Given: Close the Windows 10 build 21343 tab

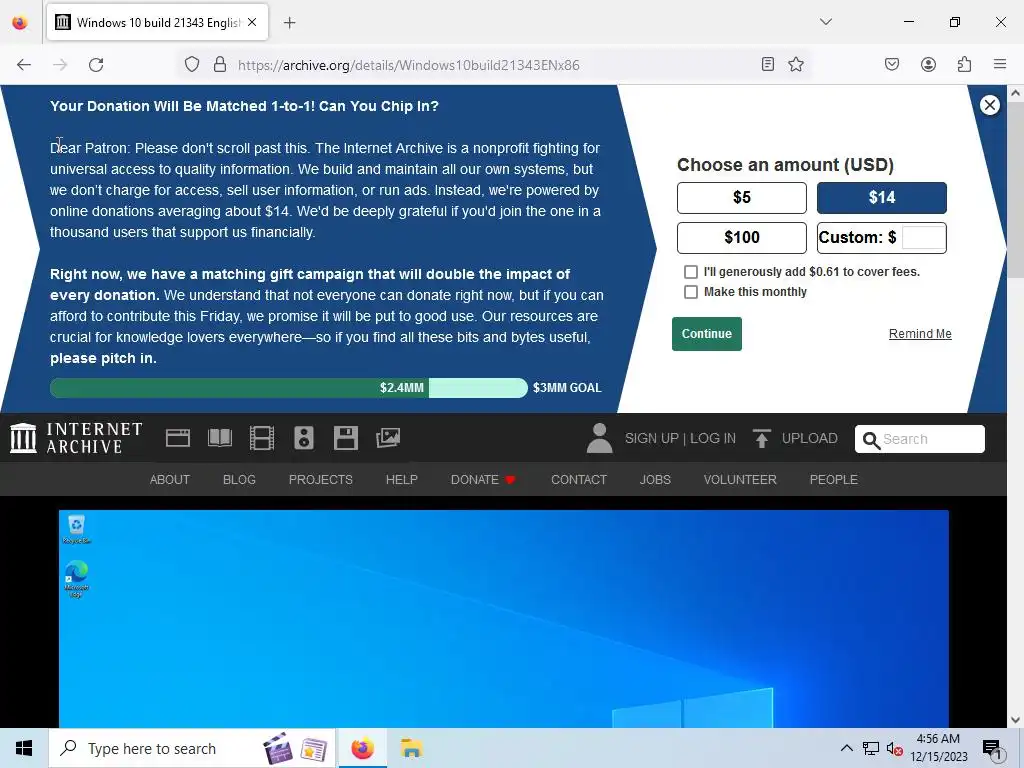Looking at the screenshot, I should click(x=252, y=22).
